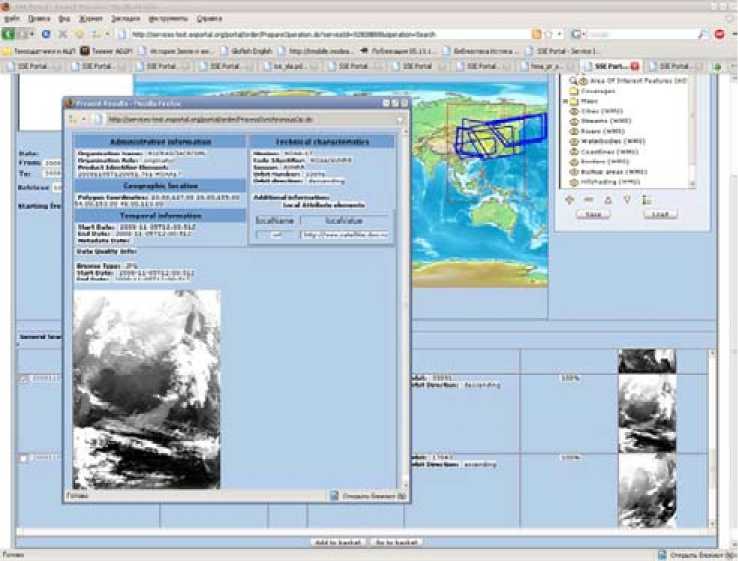This screenshot has width=738, height=561.
Task: Click the page icon in popup address bar
Action: coord(98,120)
